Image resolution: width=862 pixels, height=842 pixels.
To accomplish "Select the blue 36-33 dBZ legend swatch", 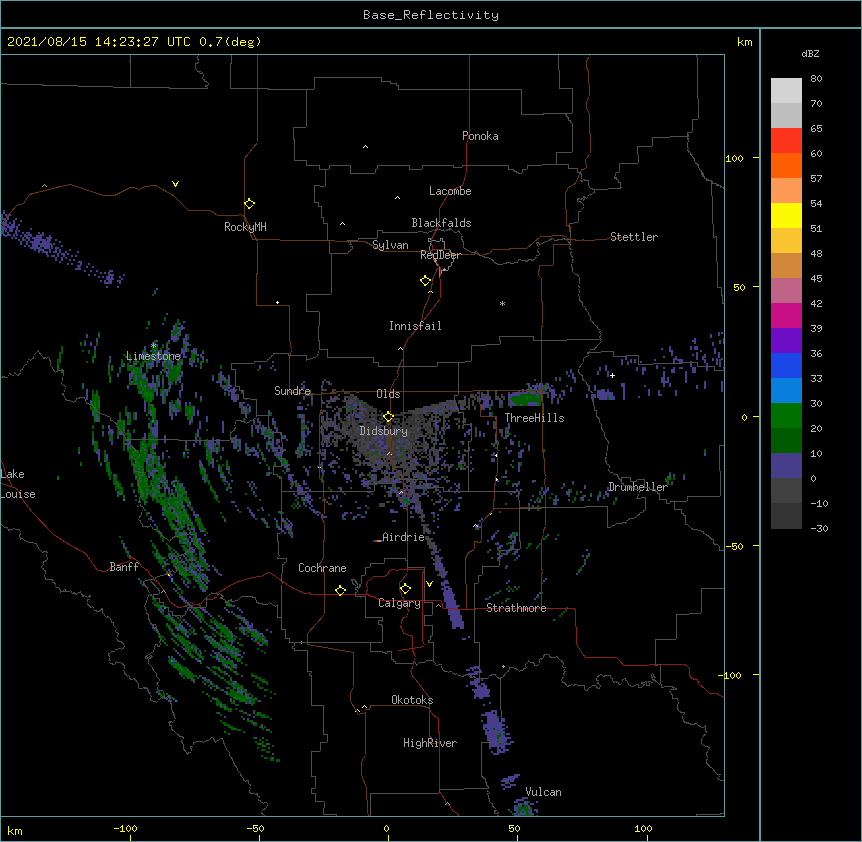I will (x=786, y=366).
